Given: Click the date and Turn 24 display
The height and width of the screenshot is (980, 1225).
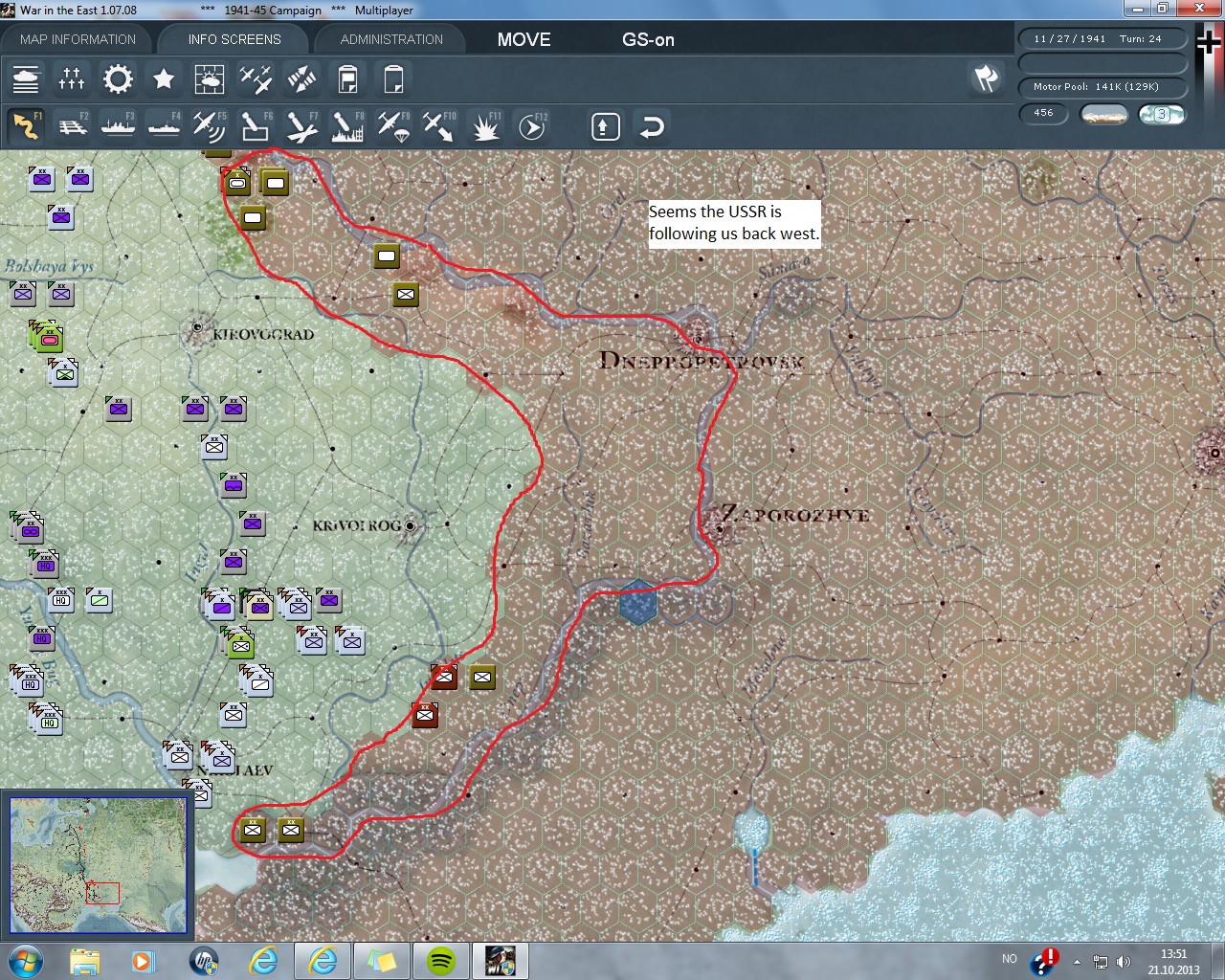Looking at the screenshot, I should (x=1102, y=39).
